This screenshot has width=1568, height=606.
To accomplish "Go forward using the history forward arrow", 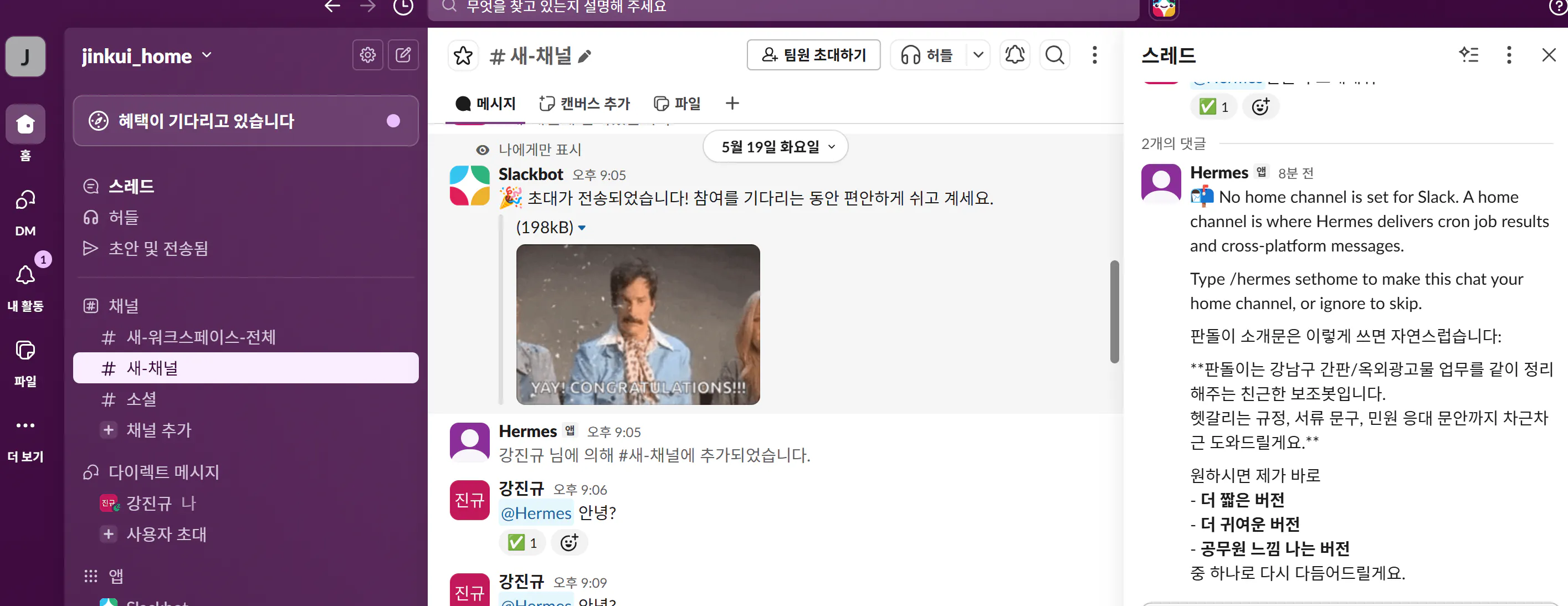I will [x=368, y=7].
